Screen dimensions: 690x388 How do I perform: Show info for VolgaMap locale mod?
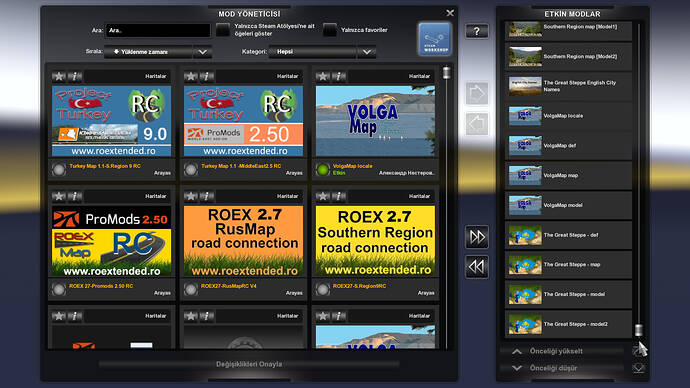[x=338, y=76]
